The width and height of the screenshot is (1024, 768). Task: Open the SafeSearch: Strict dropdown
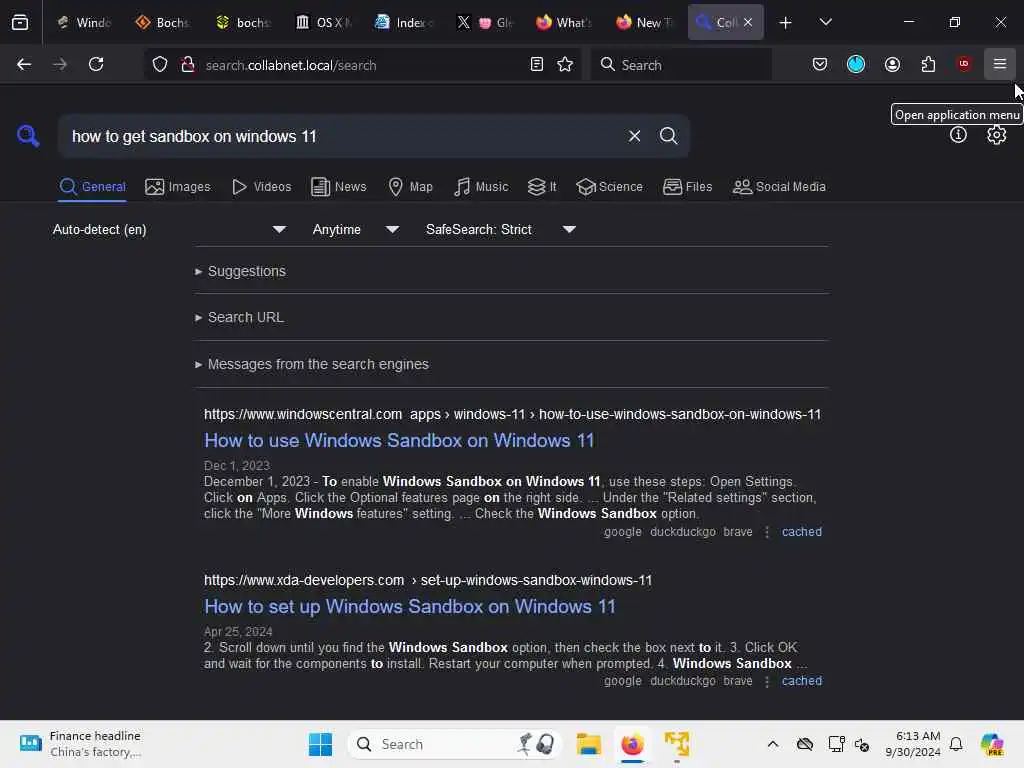tap(500, 229)
